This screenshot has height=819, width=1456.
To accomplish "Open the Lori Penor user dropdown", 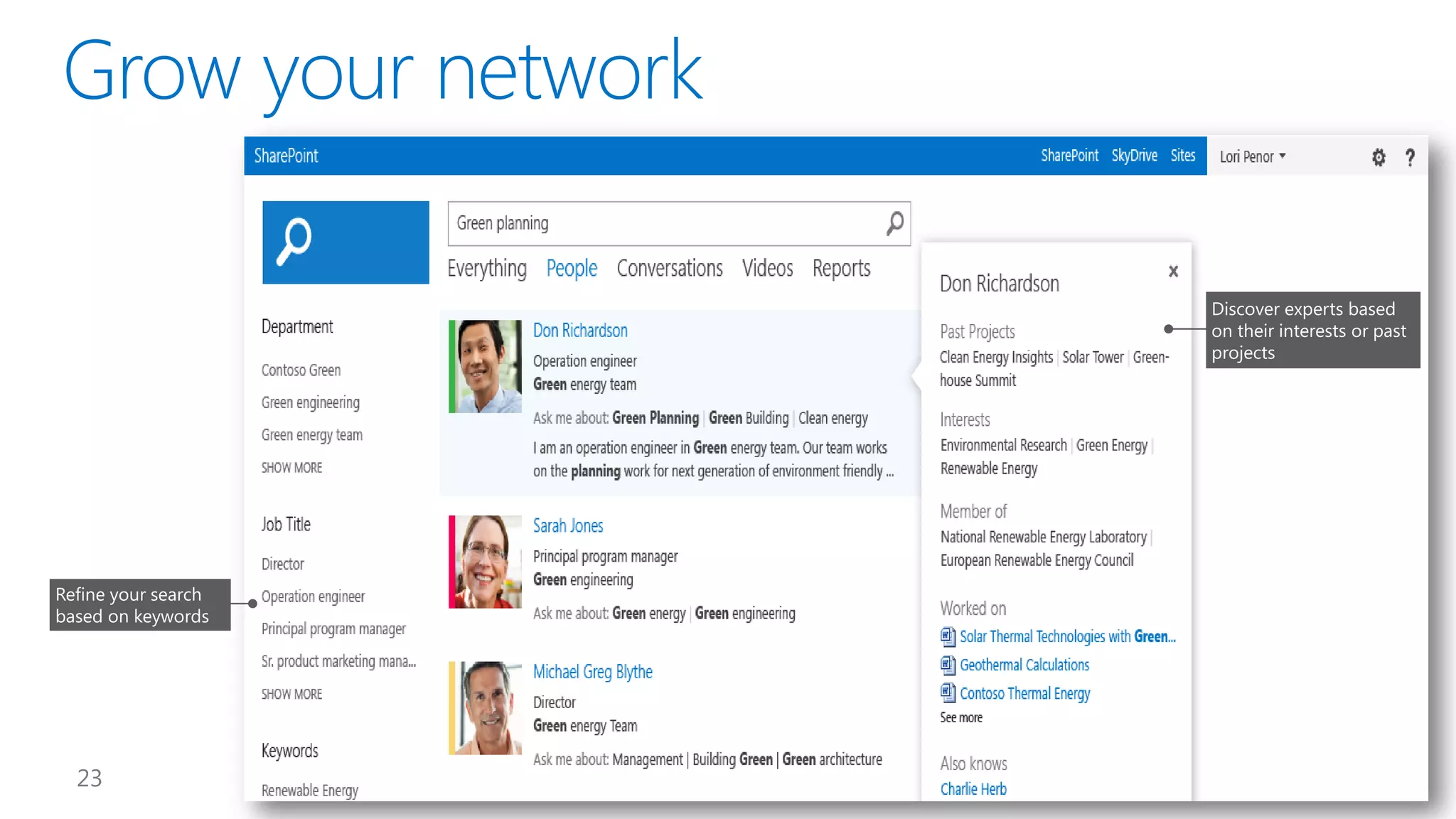I will pos(1253,156).
